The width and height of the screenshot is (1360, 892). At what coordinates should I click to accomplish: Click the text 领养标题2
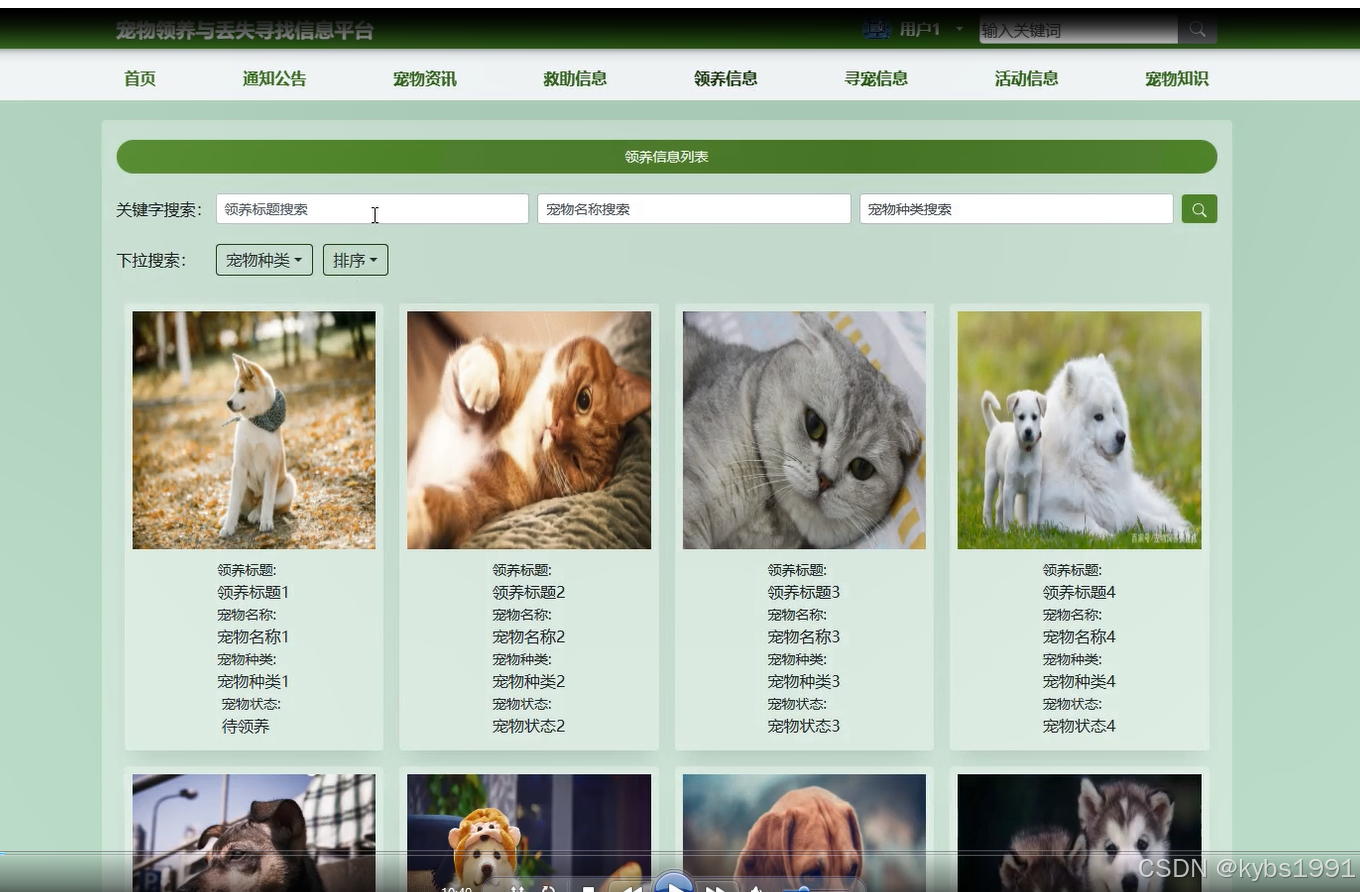pos(529,592)
